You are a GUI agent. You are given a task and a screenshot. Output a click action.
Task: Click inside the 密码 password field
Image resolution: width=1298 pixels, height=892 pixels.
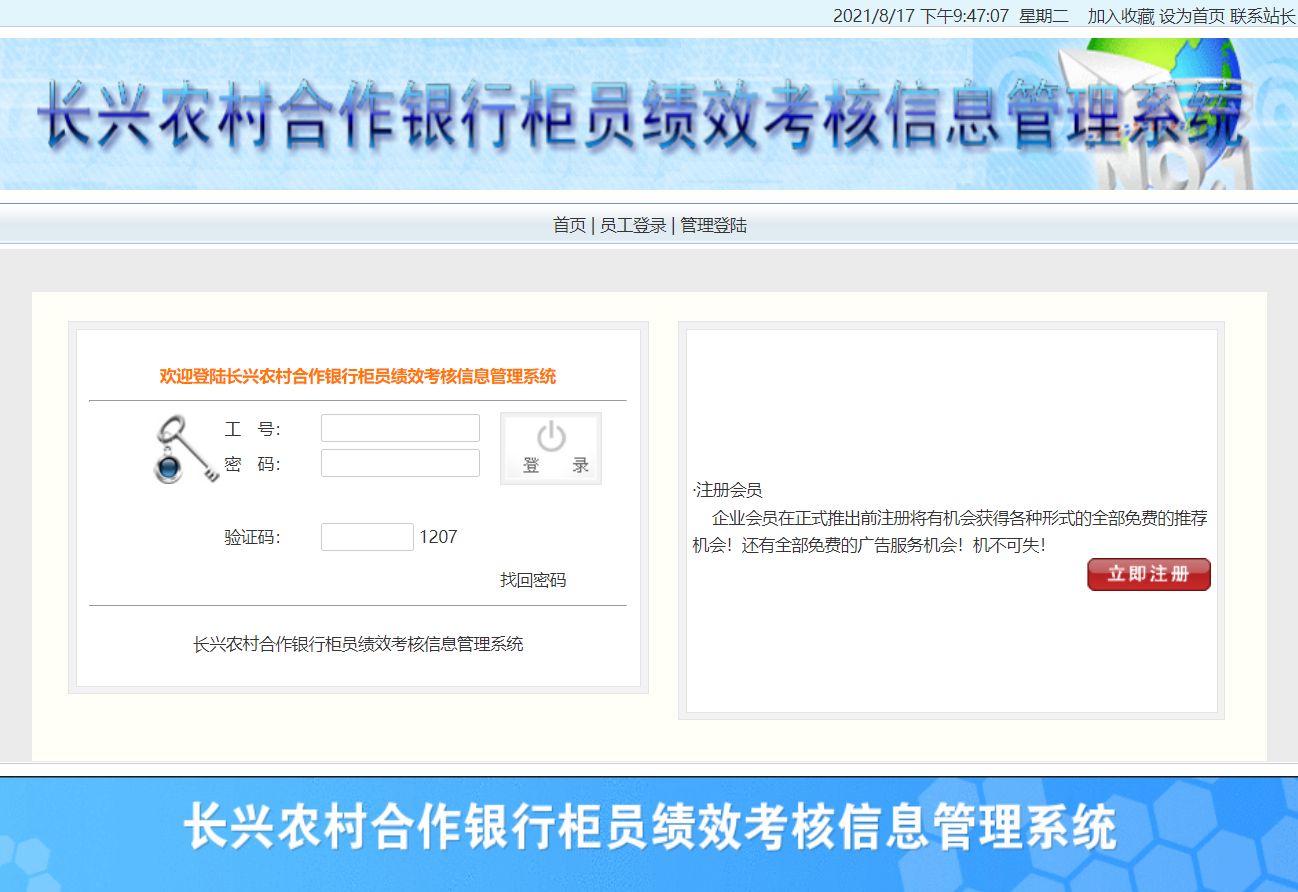[399, 462]
